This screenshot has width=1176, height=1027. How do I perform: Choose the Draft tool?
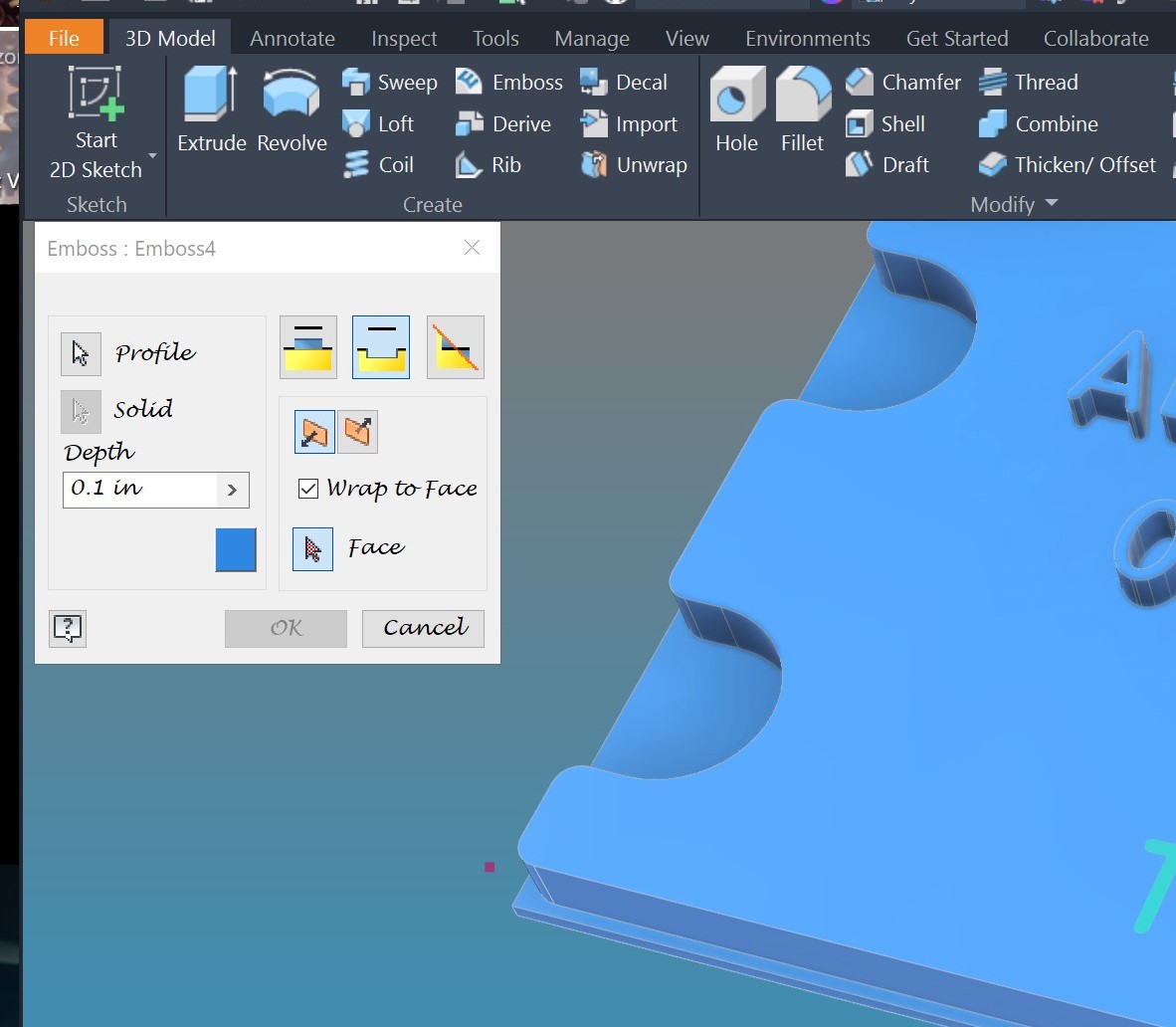[887, 164]
